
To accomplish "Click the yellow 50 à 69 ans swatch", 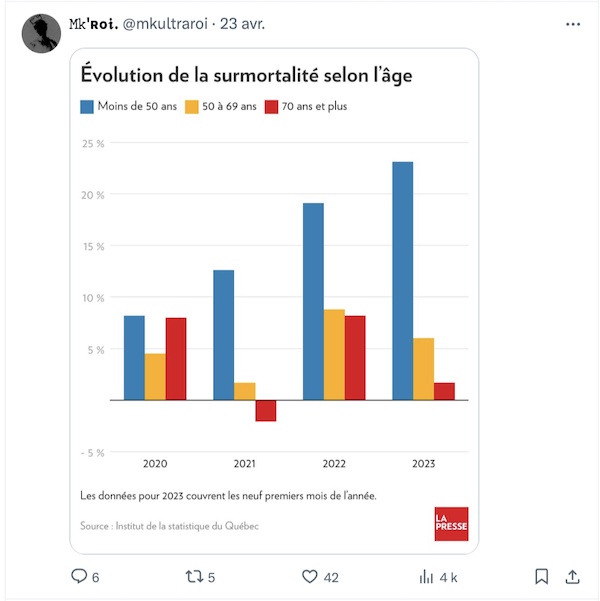I will (192, 107).
